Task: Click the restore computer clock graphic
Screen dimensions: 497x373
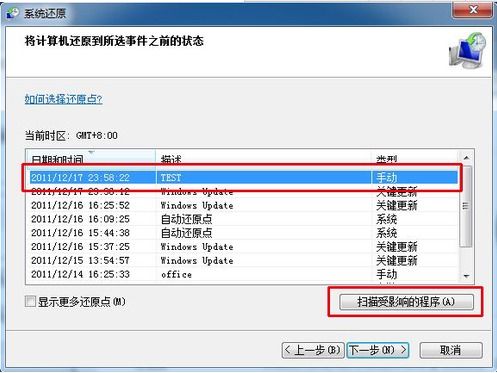Action: [467, 50]
